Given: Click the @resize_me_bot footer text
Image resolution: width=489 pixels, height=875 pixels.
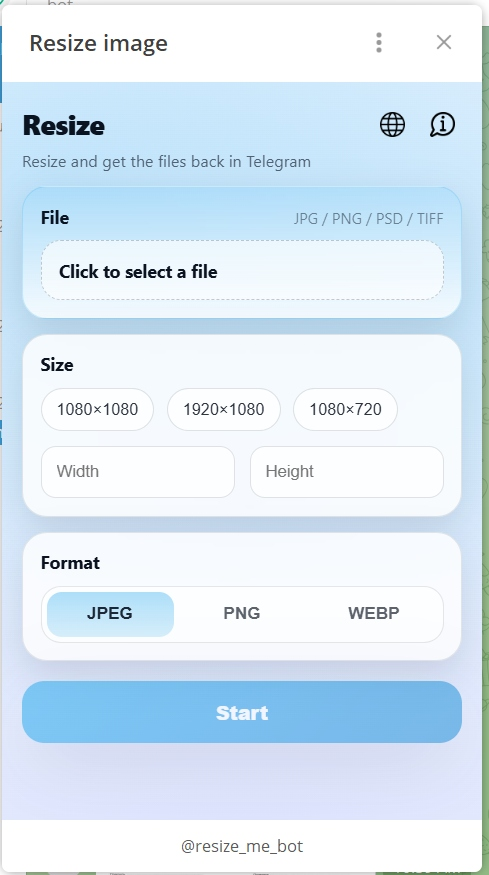Looking at the screenshot, I should [x=242, y=846].
